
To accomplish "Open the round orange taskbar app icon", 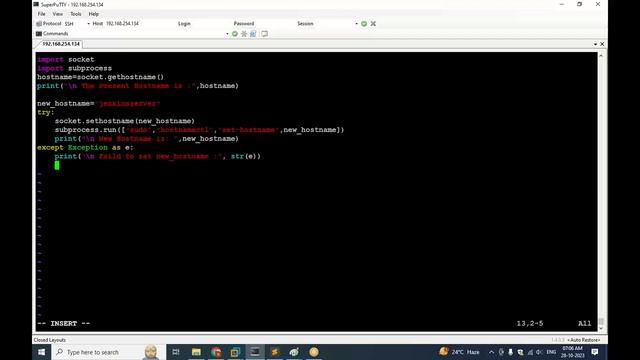I will tap(314, 352).
